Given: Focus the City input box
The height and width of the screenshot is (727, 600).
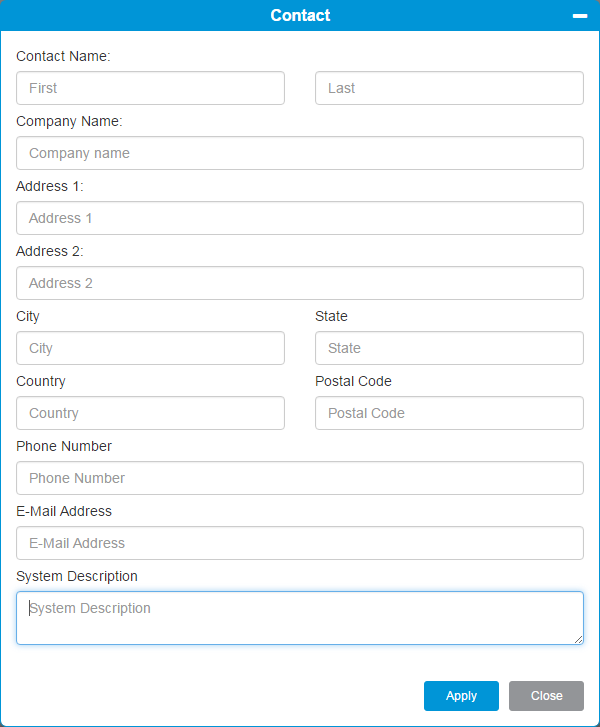Looking at the screenshot, I should tap(150, 348).
